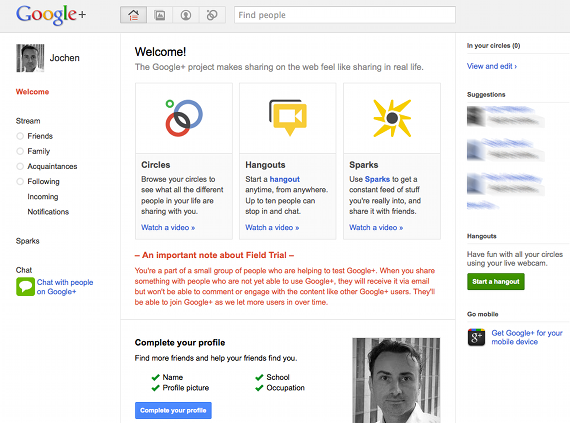Select the Friends circle radio
Viewport: 570px width, 423px height.
tap(20, 136)
